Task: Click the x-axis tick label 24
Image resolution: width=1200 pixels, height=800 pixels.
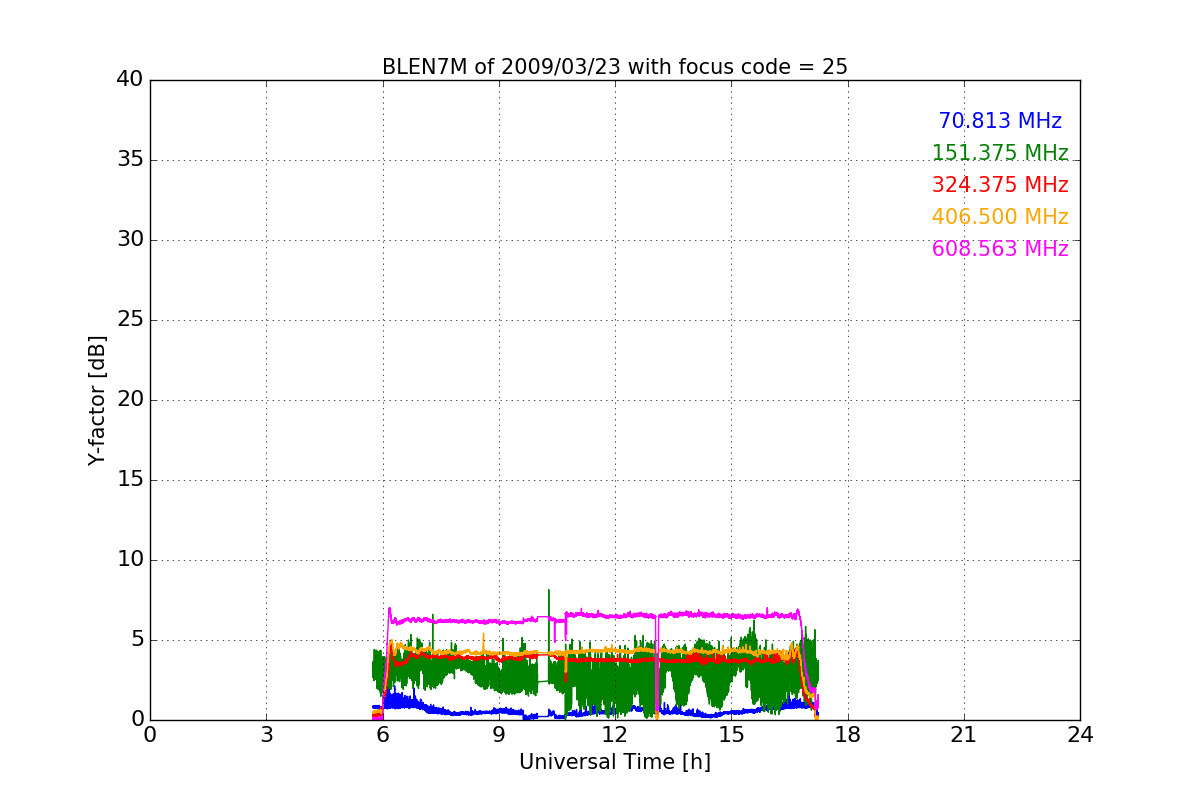Action: (x=1080, y=735)
